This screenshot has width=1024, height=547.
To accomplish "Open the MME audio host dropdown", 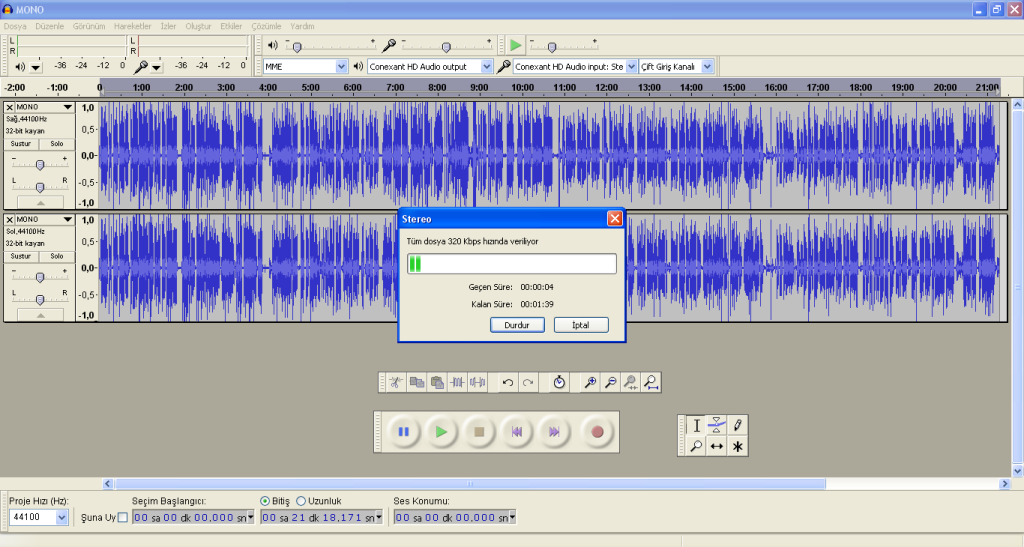I will click(x=341, y=67).
